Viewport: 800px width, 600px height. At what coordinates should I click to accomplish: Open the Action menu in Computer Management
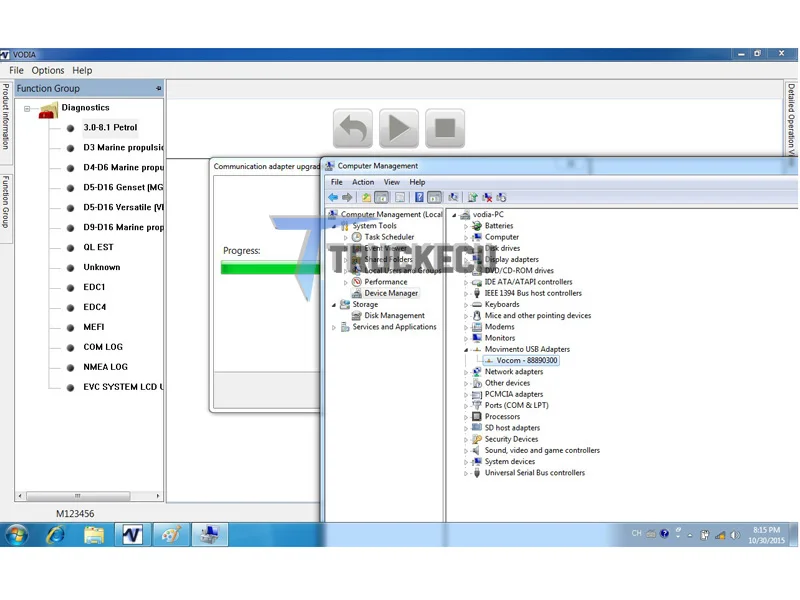point(363,182)
